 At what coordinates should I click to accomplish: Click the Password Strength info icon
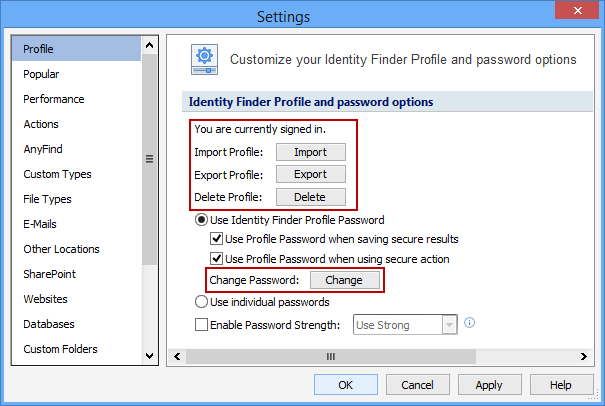click(469, 323)
